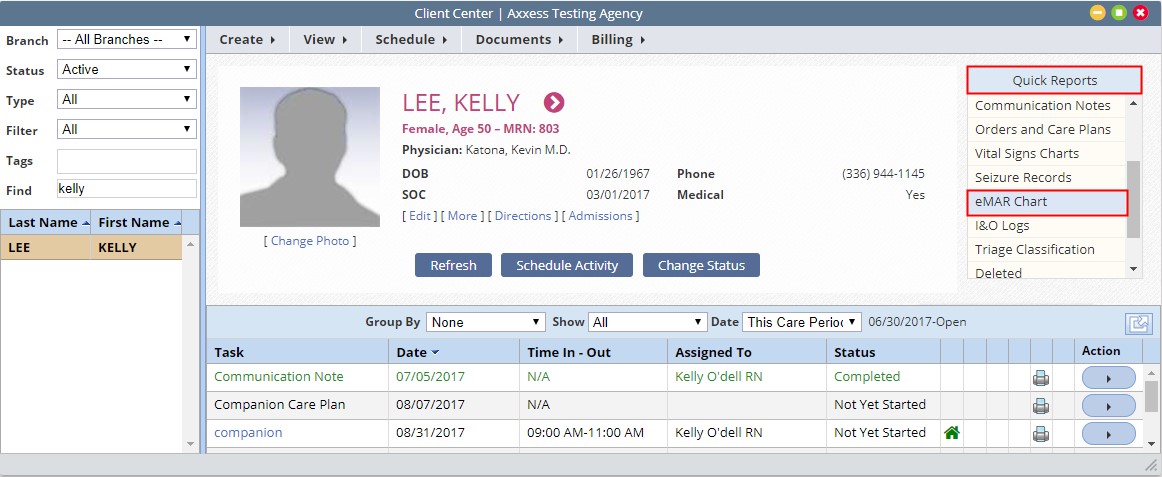This screenshot has width=1162, height=477.
Task: Sort clients by Last Name arrow
Action: 85,223
